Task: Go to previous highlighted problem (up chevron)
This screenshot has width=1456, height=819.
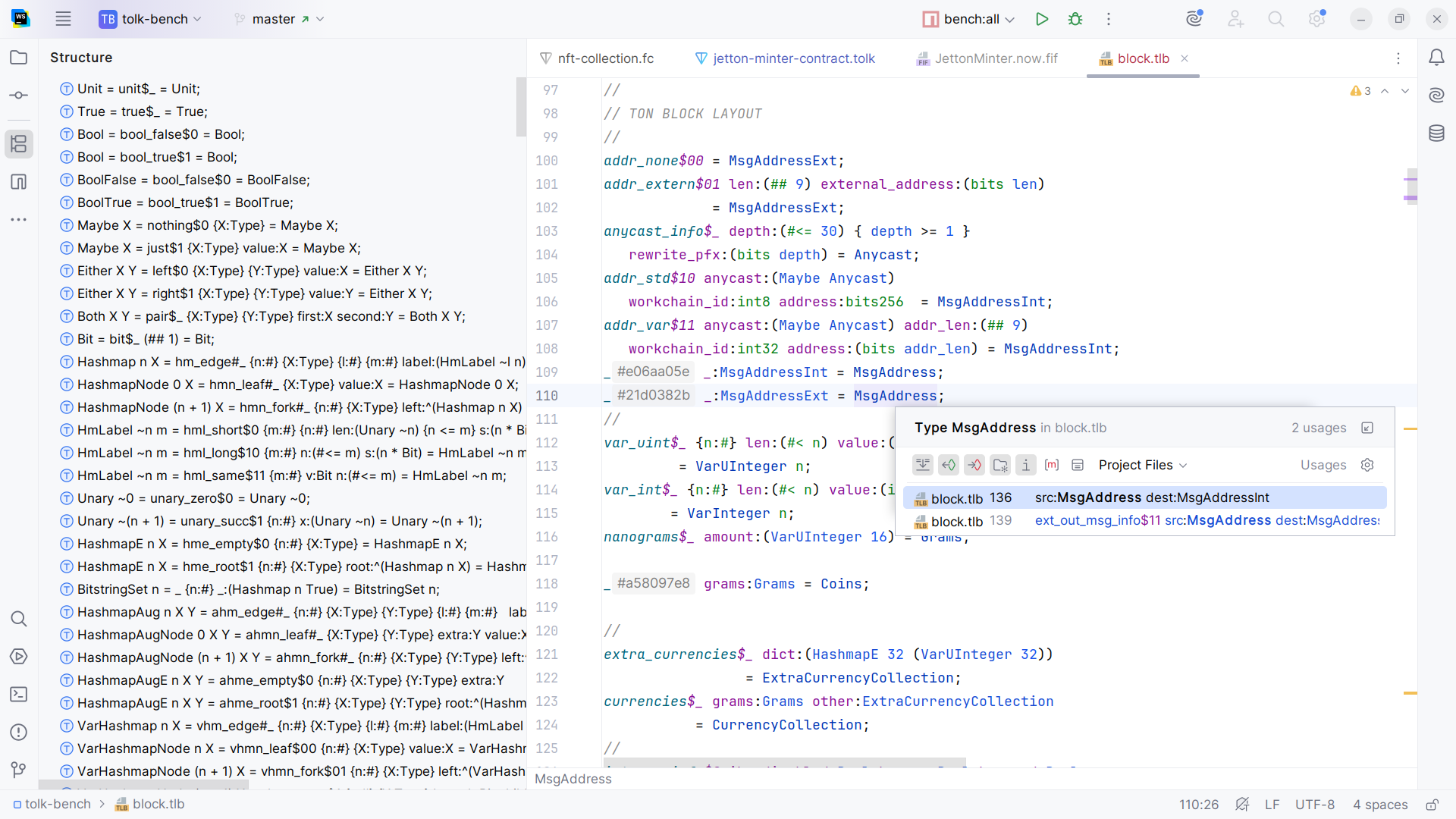Action: [1385, 91]
